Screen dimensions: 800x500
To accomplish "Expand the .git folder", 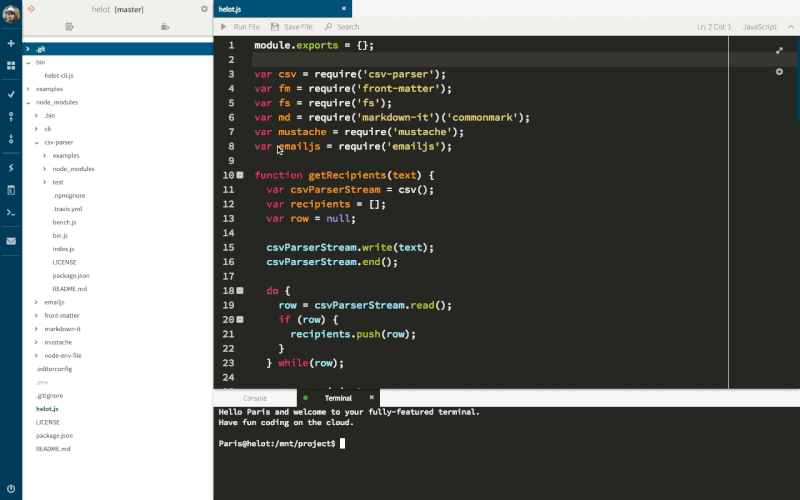I will [x=28, y=48].
